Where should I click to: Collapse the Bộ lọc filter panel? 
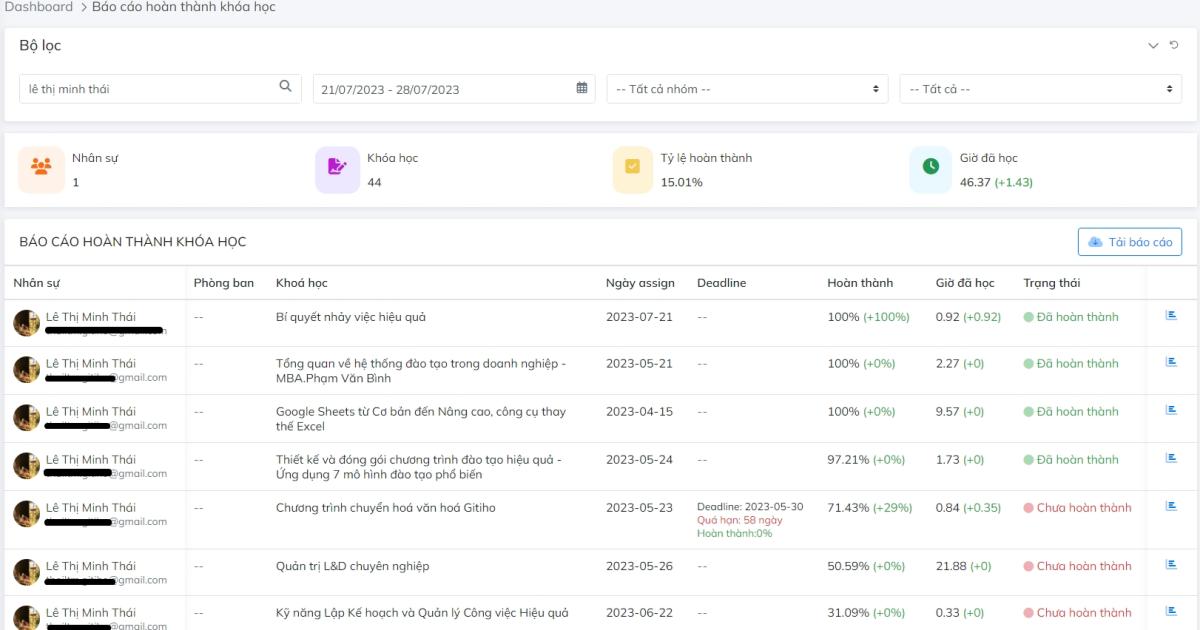[1153, 45]
